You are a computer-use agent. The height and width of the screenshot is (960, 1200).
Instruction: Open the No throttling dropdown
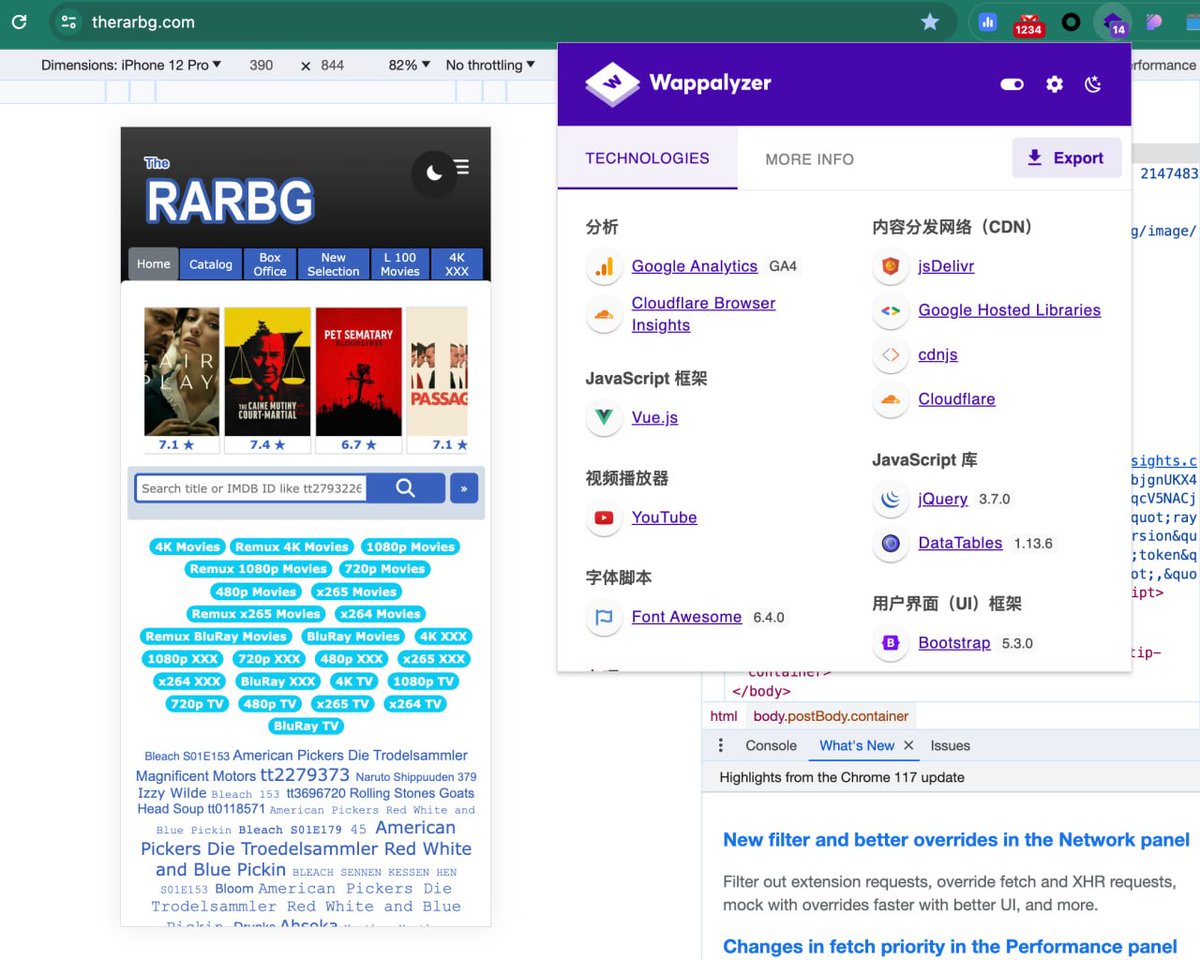[490, 65]
